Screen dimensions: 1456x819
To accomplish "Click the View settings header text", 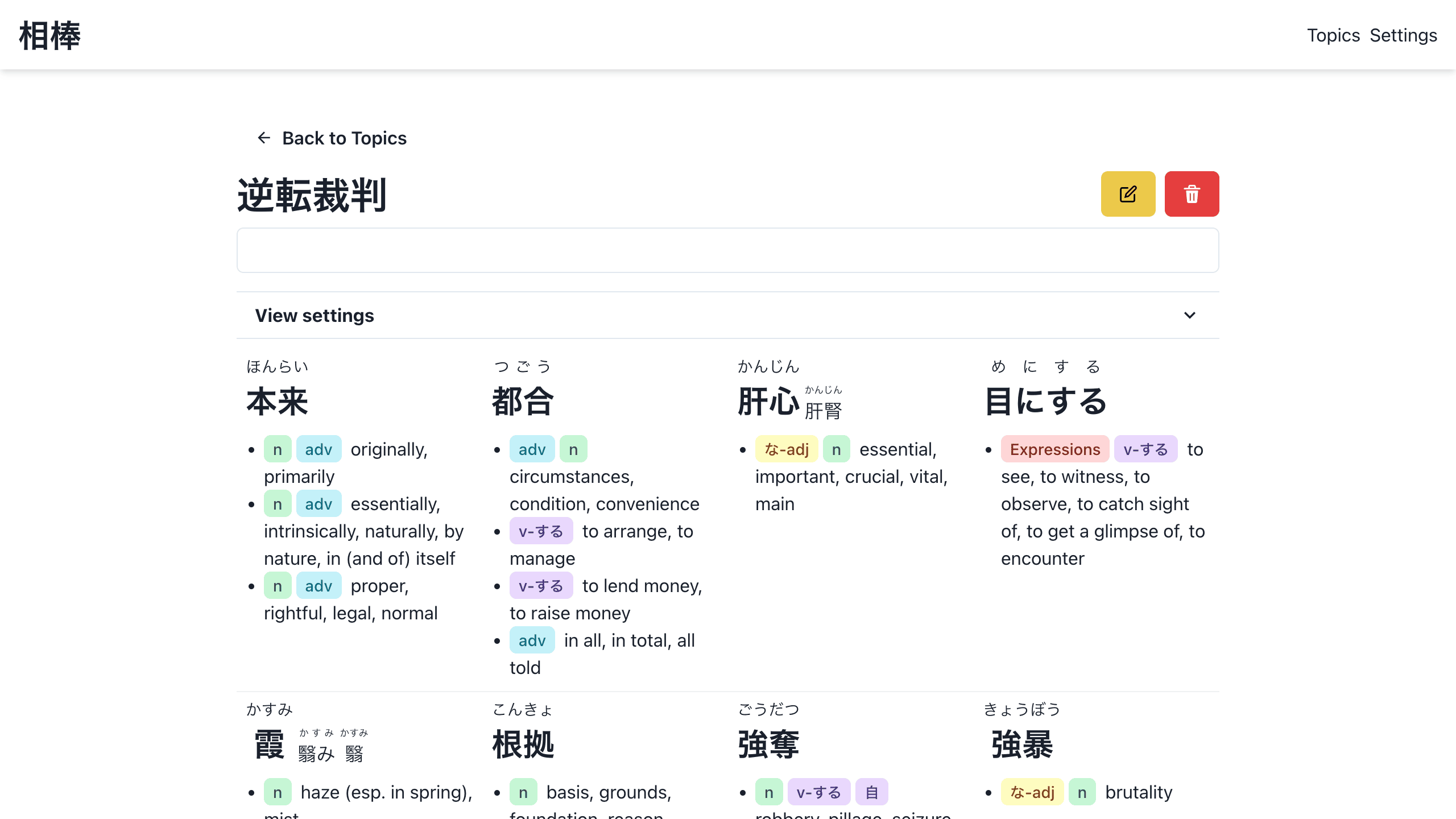I will pos(315,315).
